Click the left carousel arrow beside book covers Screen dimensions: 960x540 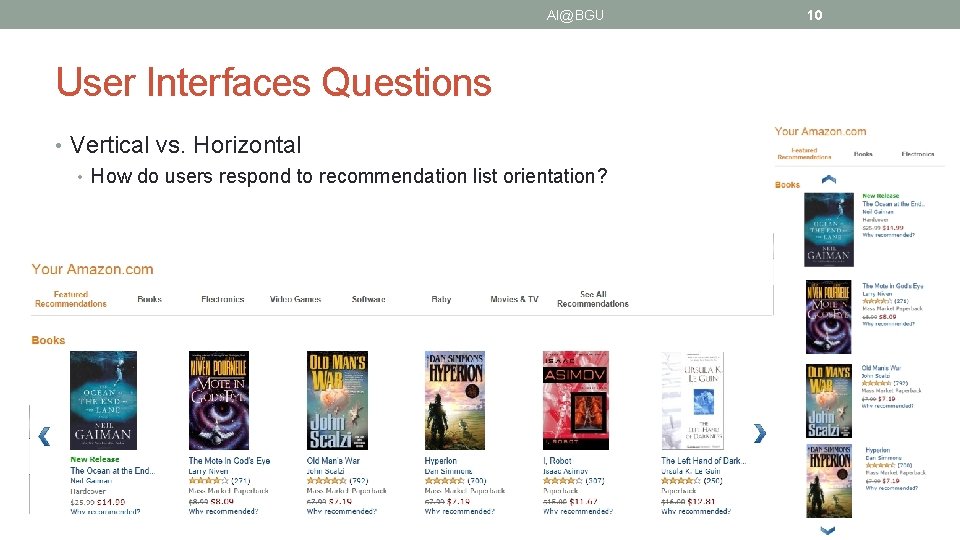point(44,436)
